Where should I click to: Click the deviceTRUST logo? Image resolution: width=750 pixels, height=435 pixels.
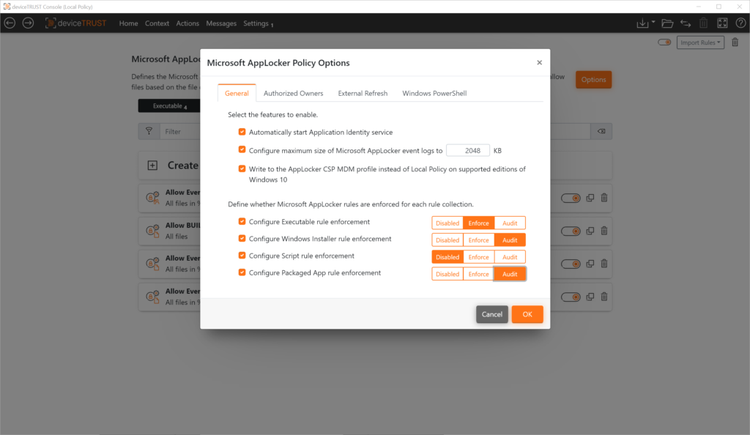click(x=76, y=23)
